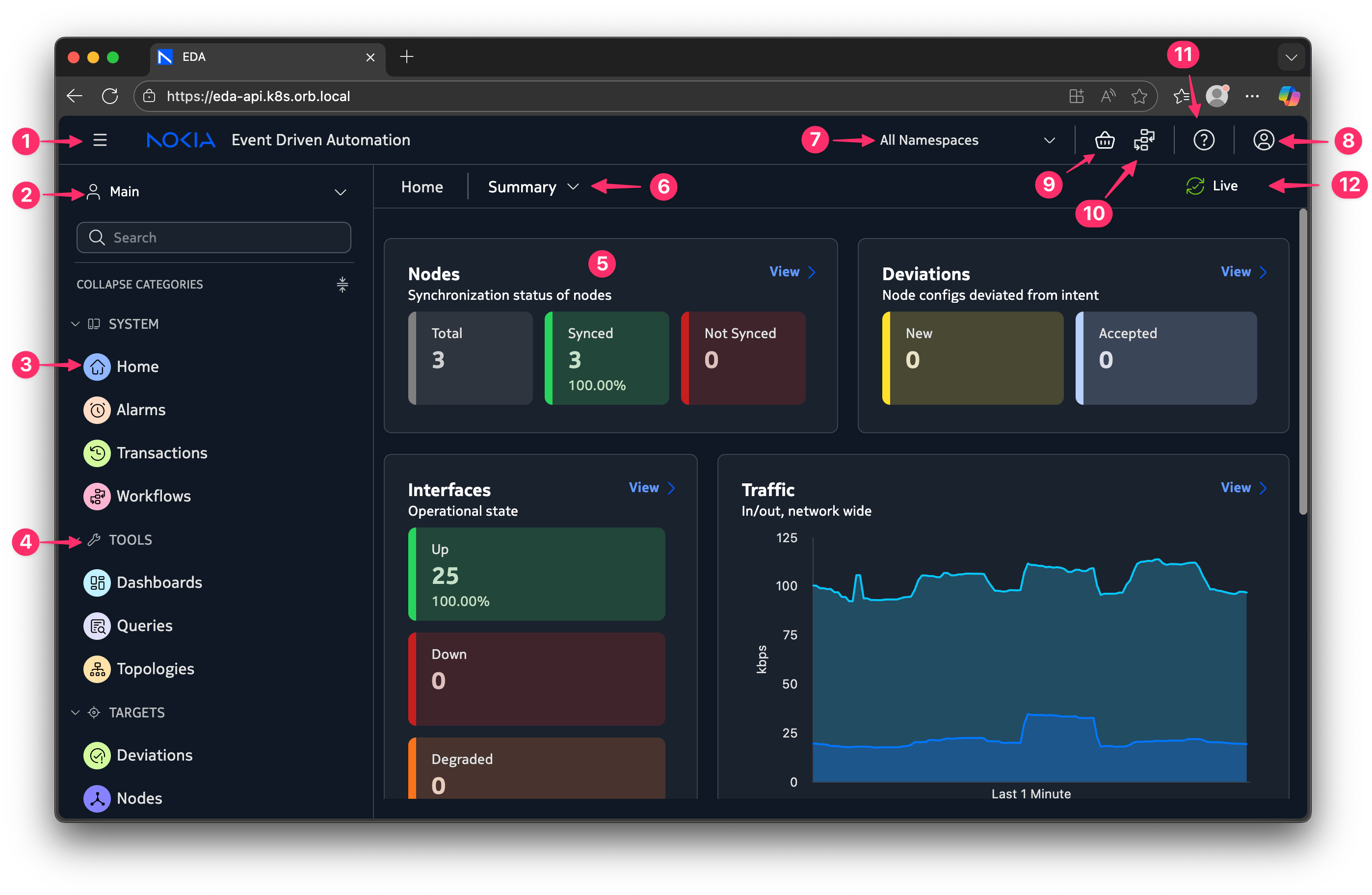The height and width of the screenshot is (895, 1372).
Task: Click the workflows icon in header
Action: tap(1144, 140)
